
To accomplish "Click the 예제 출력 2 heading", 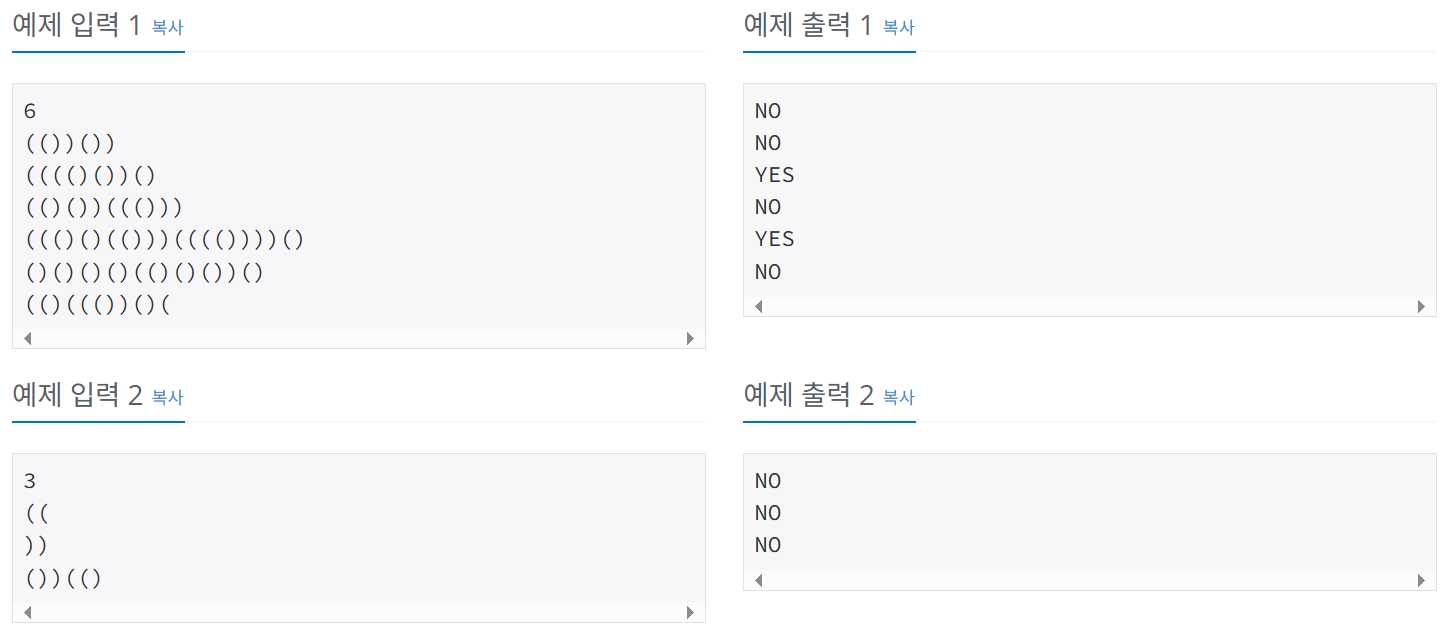I will (806, 394).
